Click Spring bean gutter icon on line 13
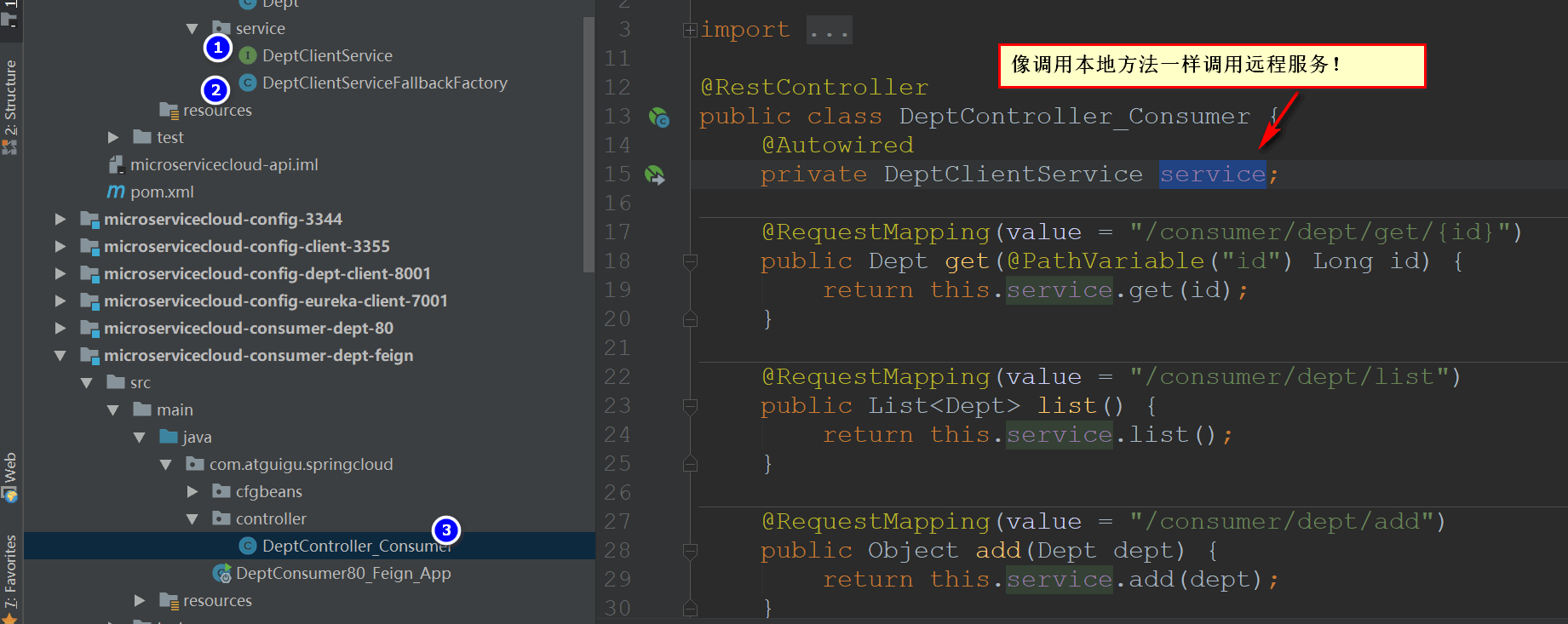Screen dimensions: 1568x624 tap(659, 117)
